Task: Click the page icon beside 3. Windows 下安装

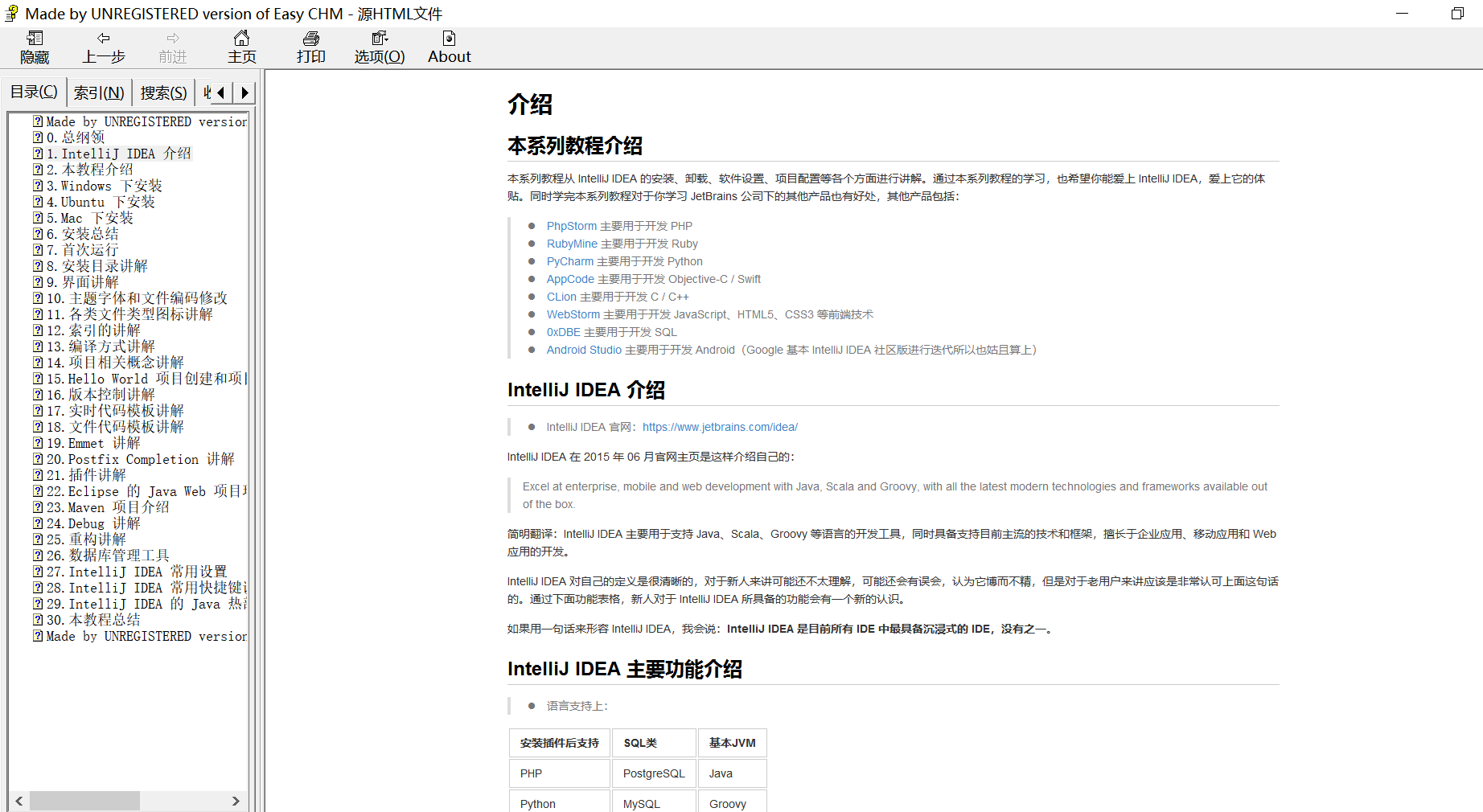Action: (38, 186)
